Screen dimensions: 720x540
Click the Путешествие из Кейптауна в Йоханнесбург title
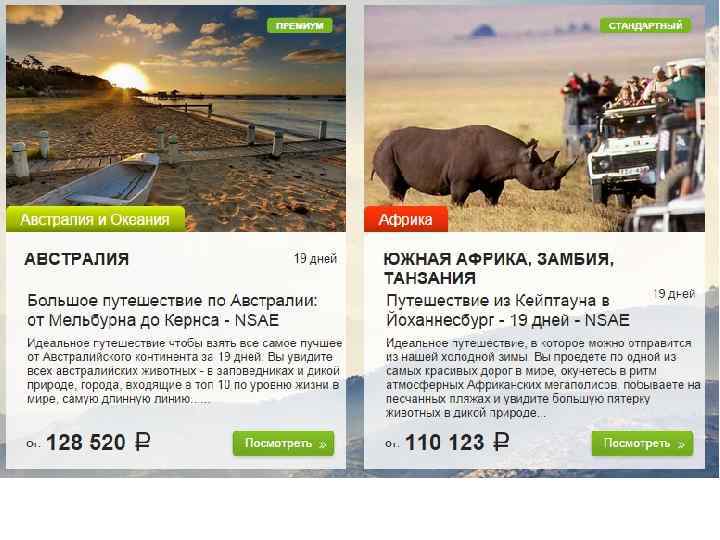point(508,310)
